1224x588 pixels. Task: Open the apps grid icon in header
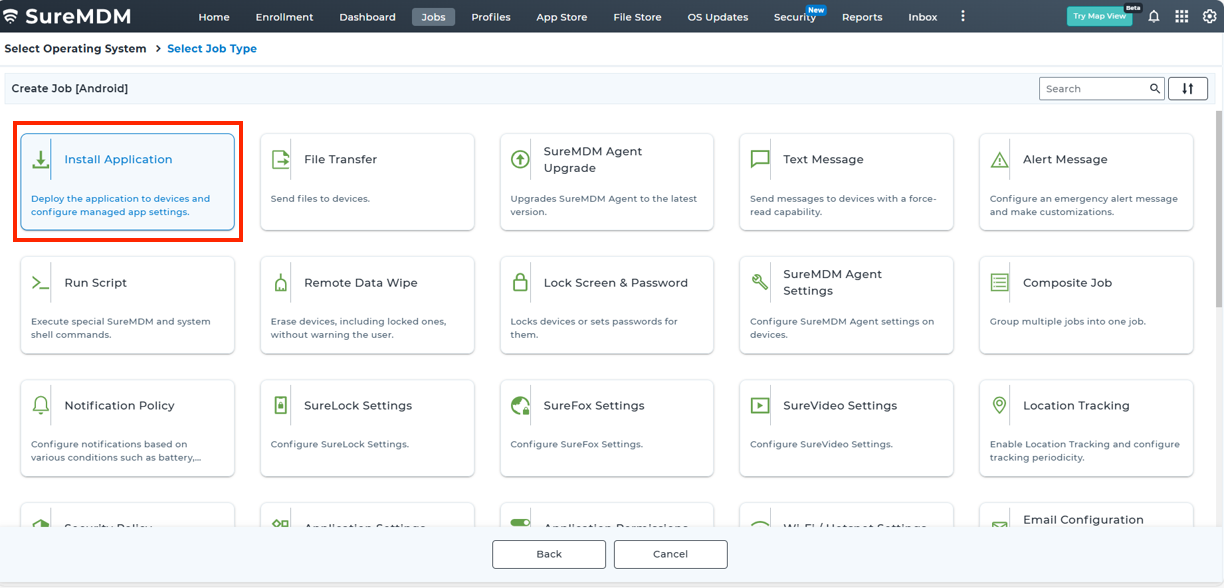click(x=1181, y=17)
